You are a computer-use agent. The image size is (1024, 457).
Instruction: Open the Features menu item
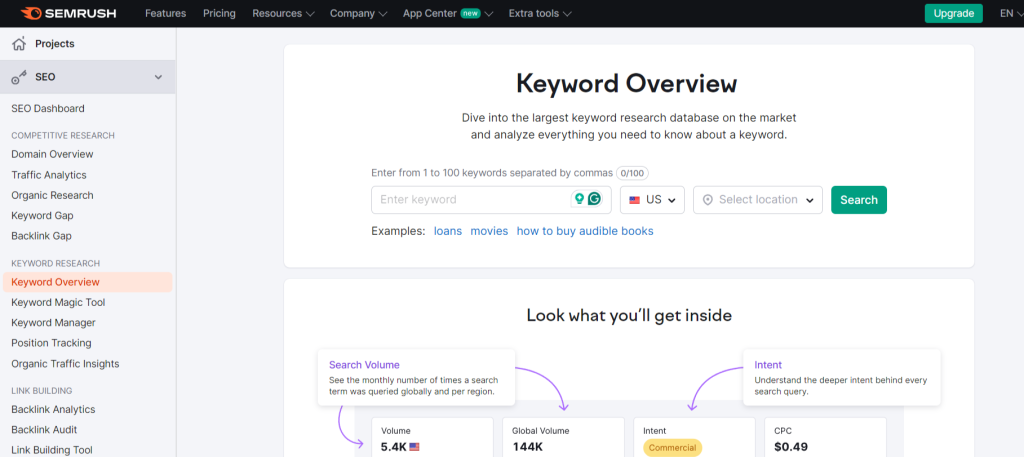(165, 13)
